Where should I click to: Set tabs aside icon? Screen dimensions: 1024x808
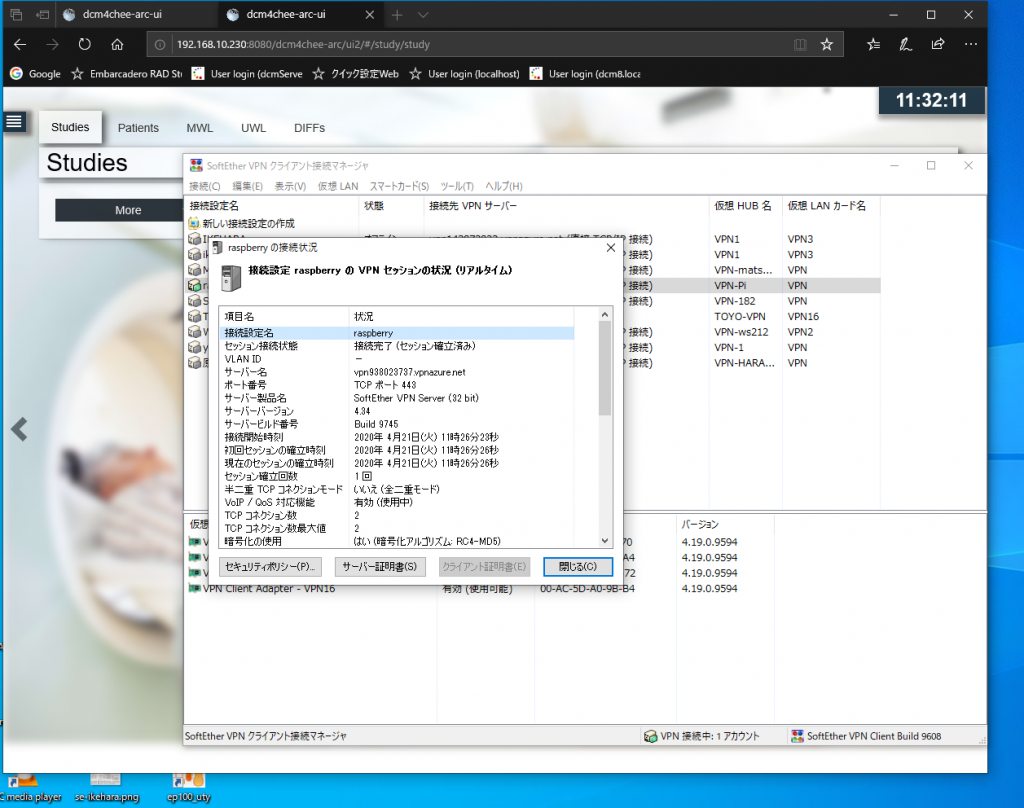tap(43, 14)
